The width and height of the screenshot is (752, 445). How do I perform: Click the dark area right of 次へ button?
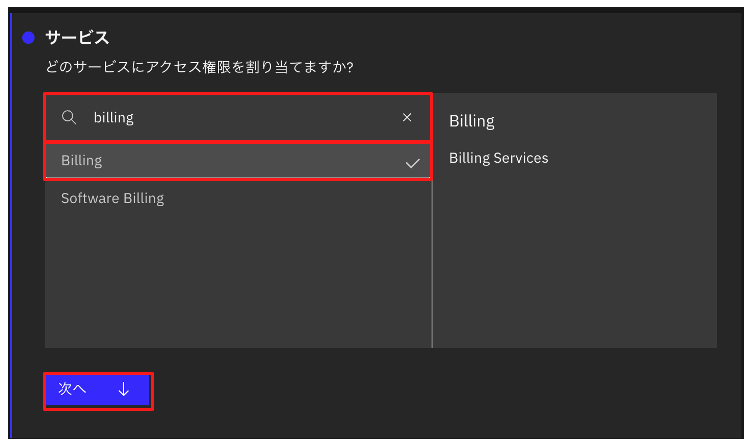click(400, 390)
